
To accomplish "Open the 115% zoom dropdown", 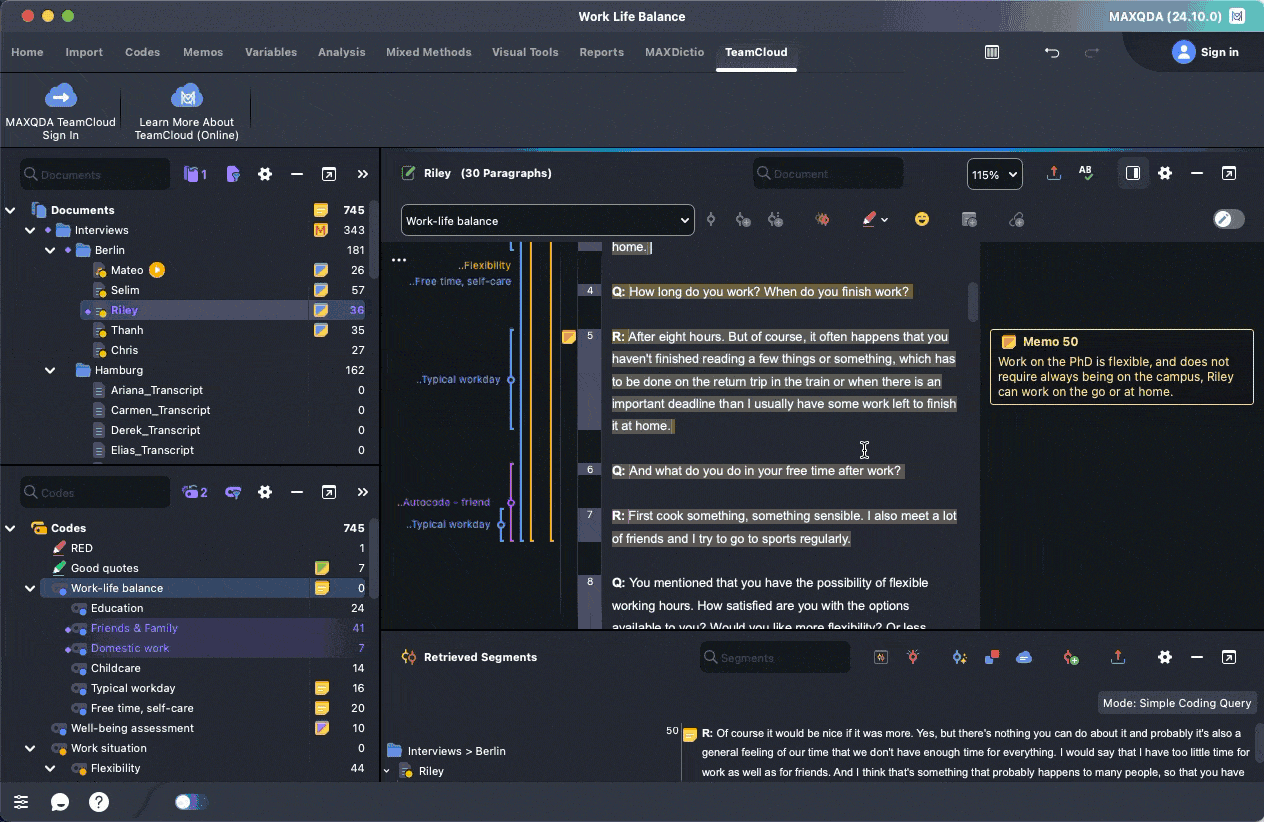I will click(x=994, y=173).
